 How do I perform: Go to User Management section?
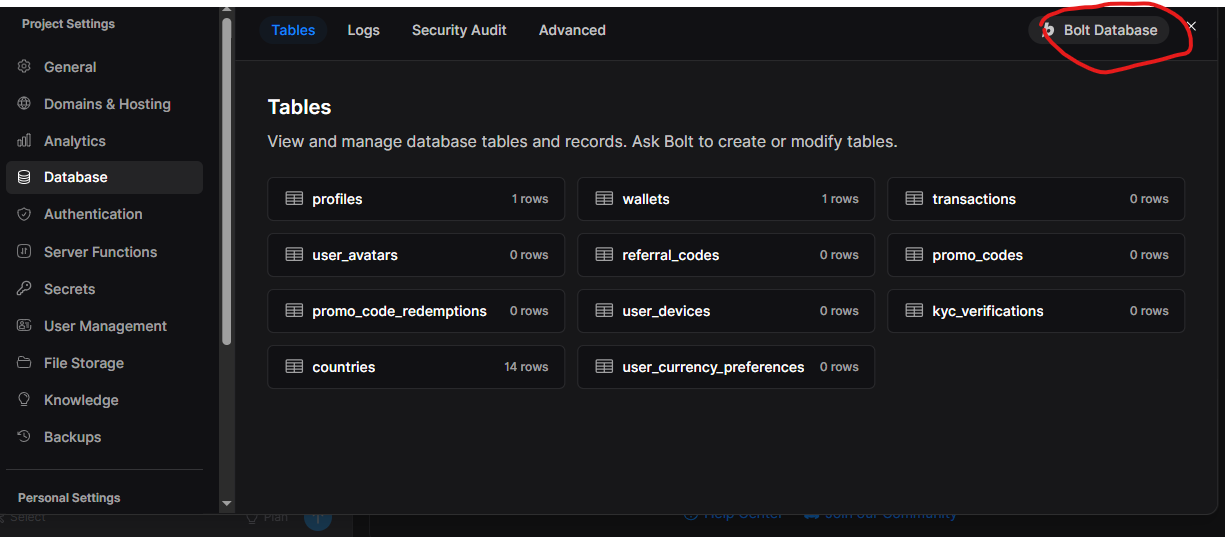click(105, 326)
